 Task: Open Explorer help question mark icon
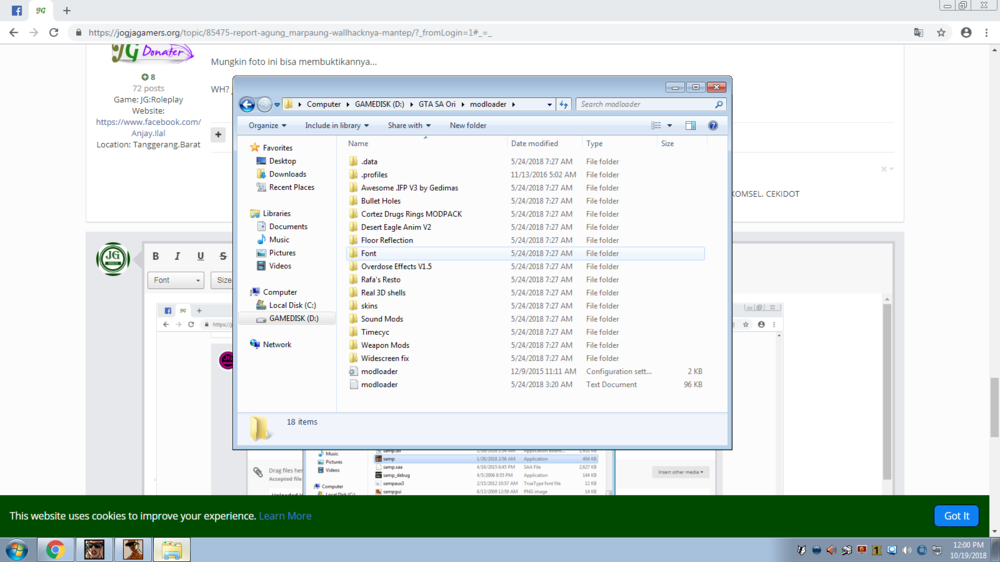713,126
